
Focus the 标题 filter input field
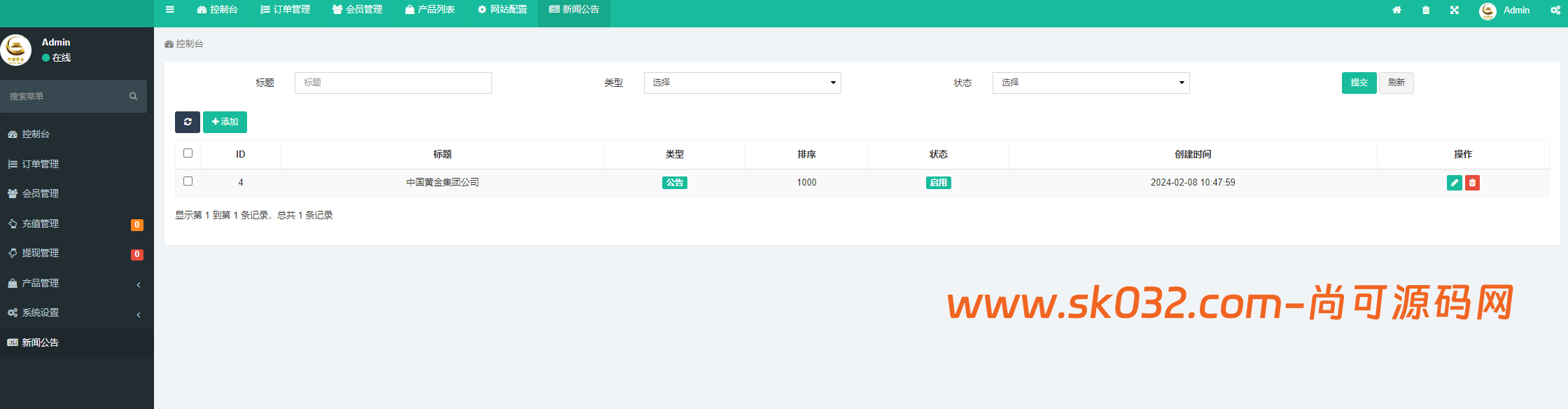coord(393,83)
